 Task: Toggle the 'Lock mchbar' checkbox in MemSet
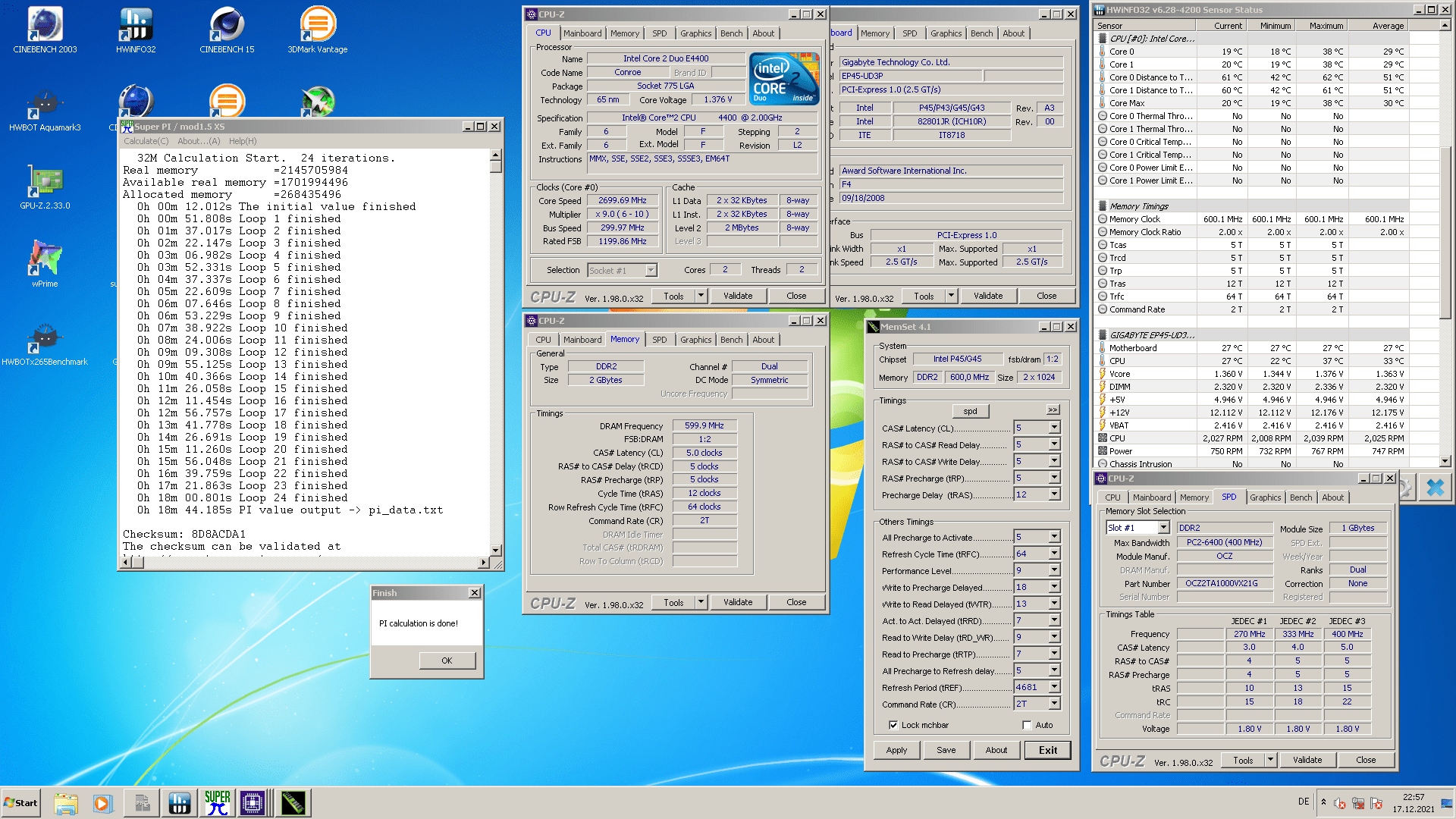893,725
